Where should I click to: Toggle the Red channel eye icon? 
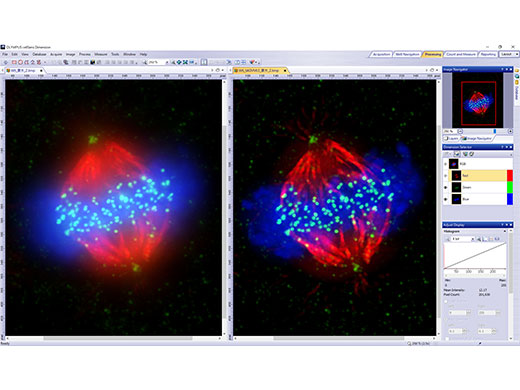click(446, 176)
